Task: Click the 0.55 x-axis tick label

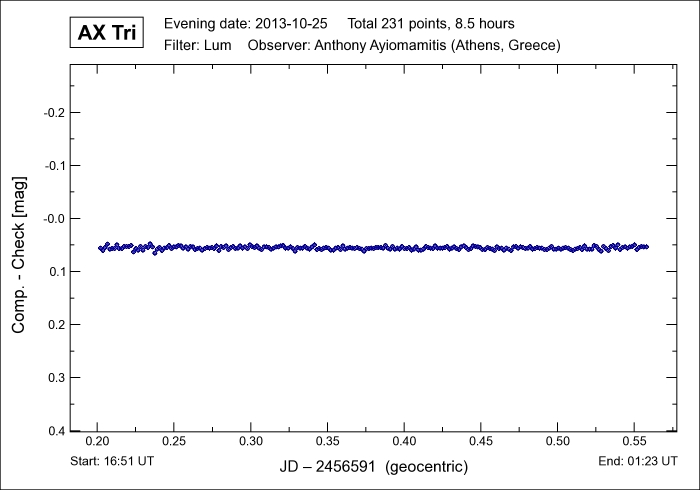Action: point(634,441)
